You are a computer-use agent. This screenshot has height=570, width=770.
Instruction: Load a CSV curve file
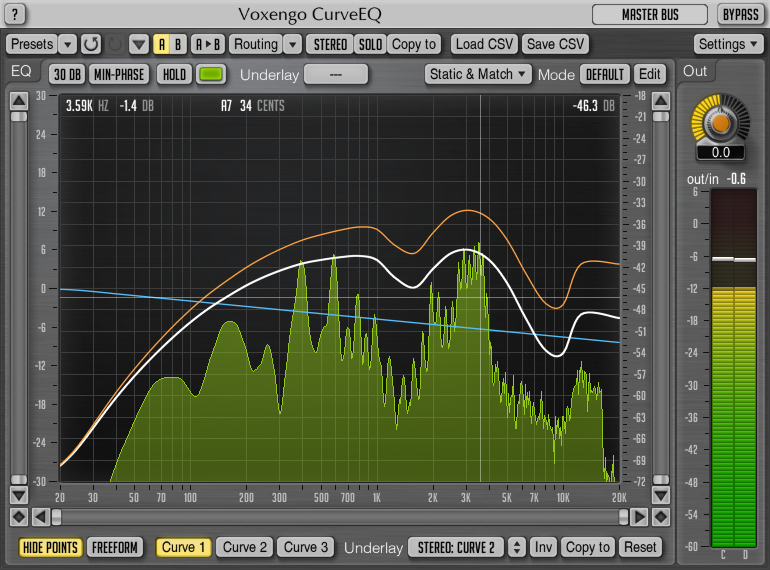[484, 44]
